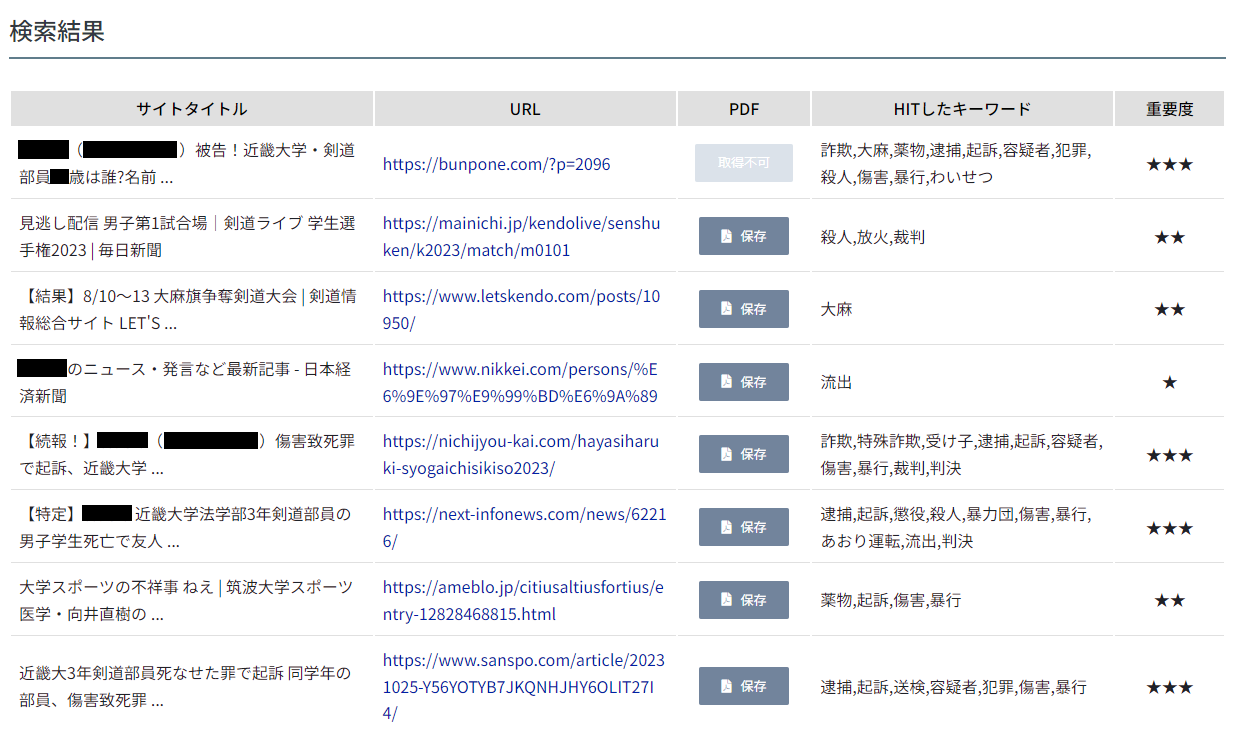This screenshot has width=1235, height=729.
Task: Click the URL column header
Action: click(x=525, y=109)
